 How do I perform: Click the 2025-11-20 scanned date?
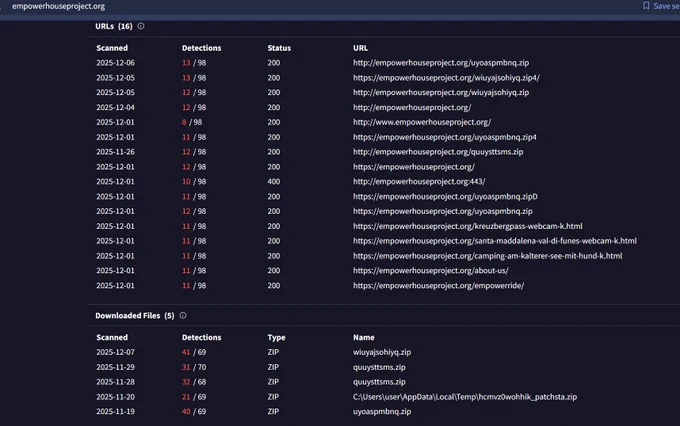(x=115, y=397)
